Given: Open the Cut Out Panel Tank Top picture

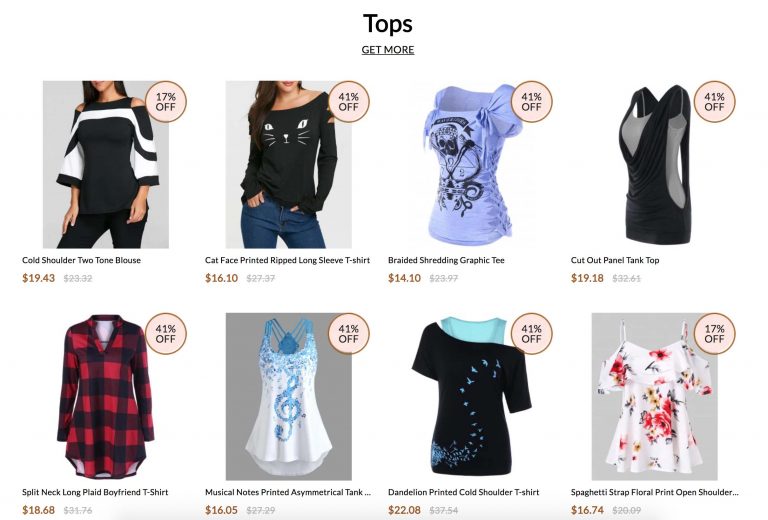Looking at the screenshot, I should click(x=654, y=165).
